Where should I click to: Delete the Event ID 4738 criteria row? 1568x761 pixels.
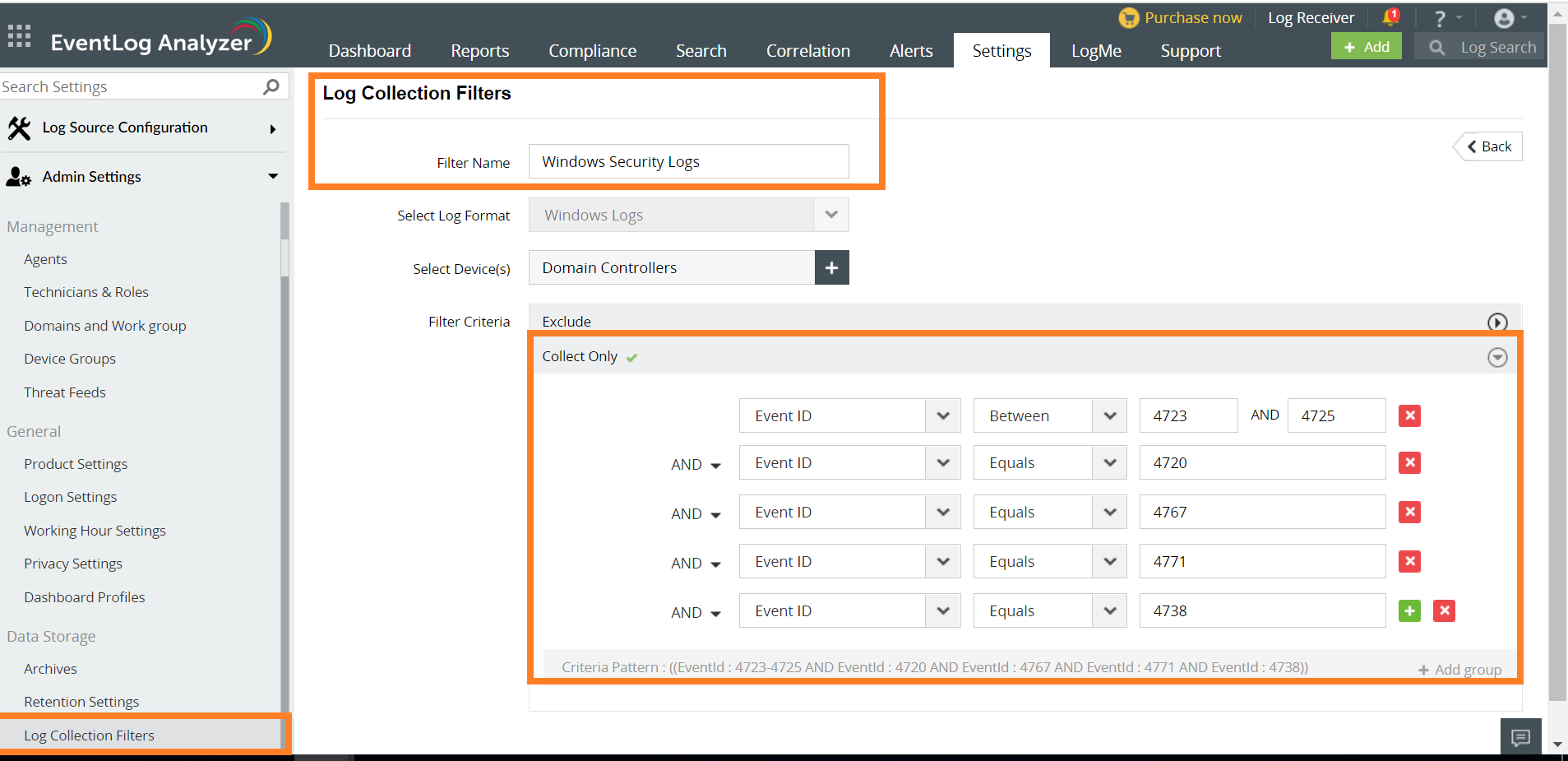tap(1444, 610)
